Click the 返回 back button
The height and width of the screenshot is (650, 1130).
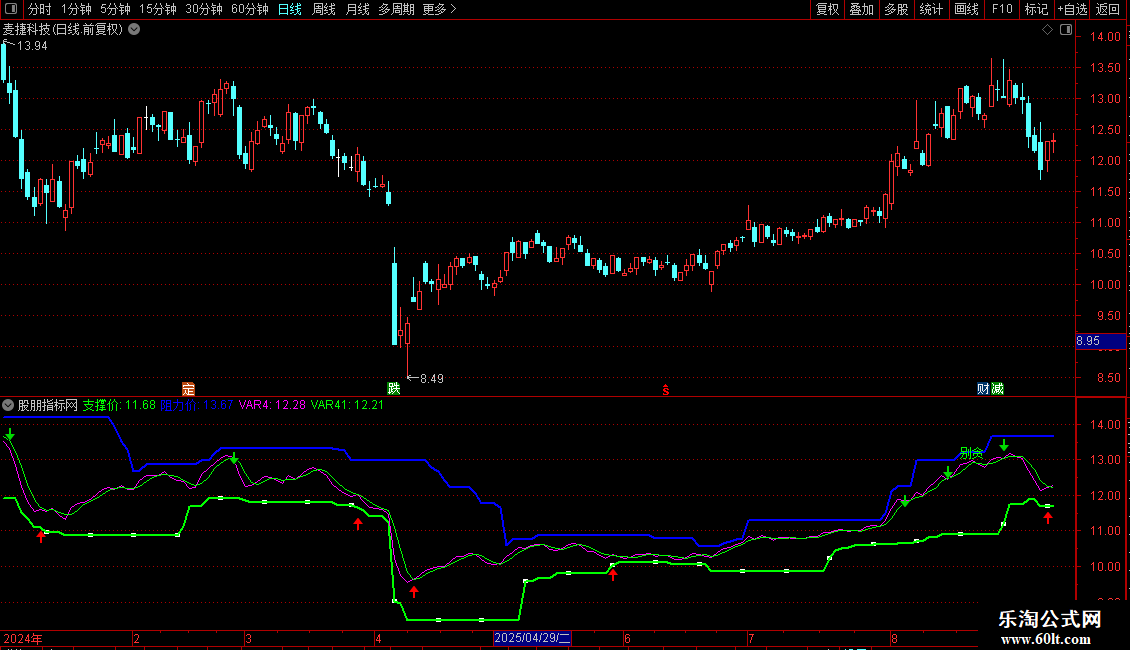click(1108, 9)
